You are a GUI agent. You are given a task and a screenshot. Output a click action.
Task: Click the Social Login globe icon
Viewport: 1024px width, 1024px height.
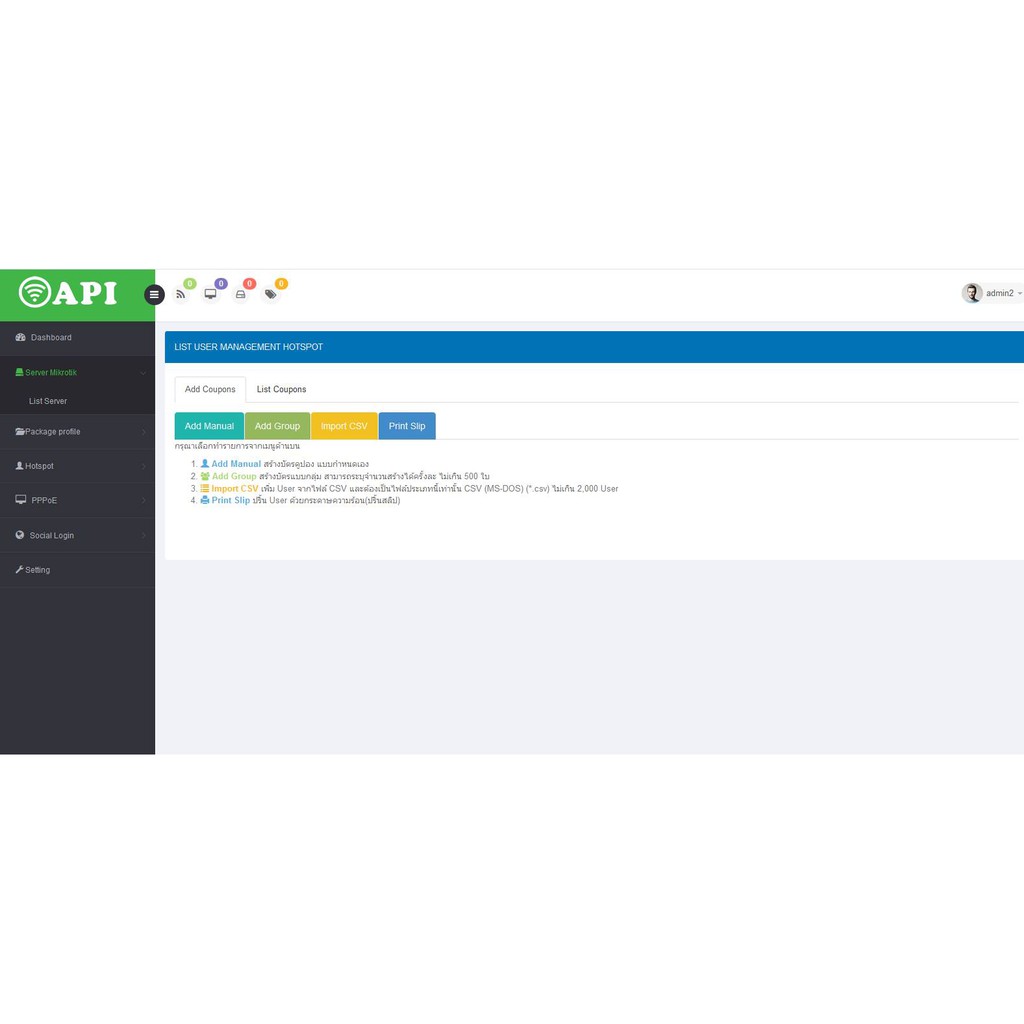(x=20, y=535)
